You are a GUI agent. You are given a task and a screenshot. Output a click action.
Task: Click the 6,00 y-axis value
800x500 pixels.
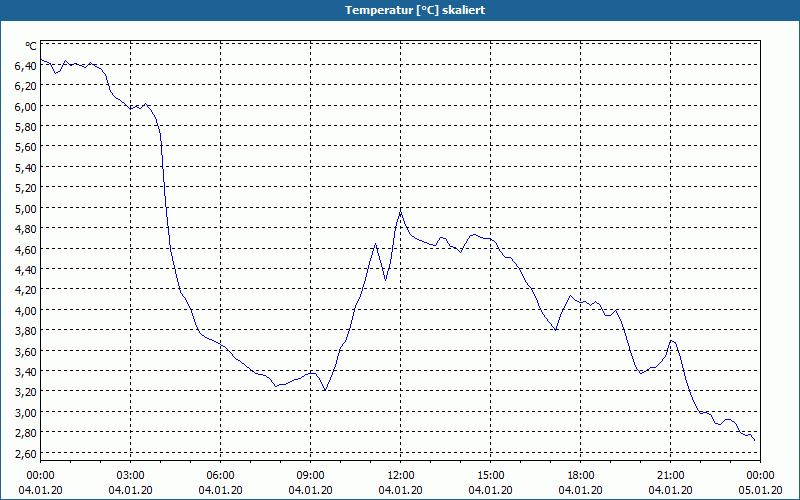[26, 106]
